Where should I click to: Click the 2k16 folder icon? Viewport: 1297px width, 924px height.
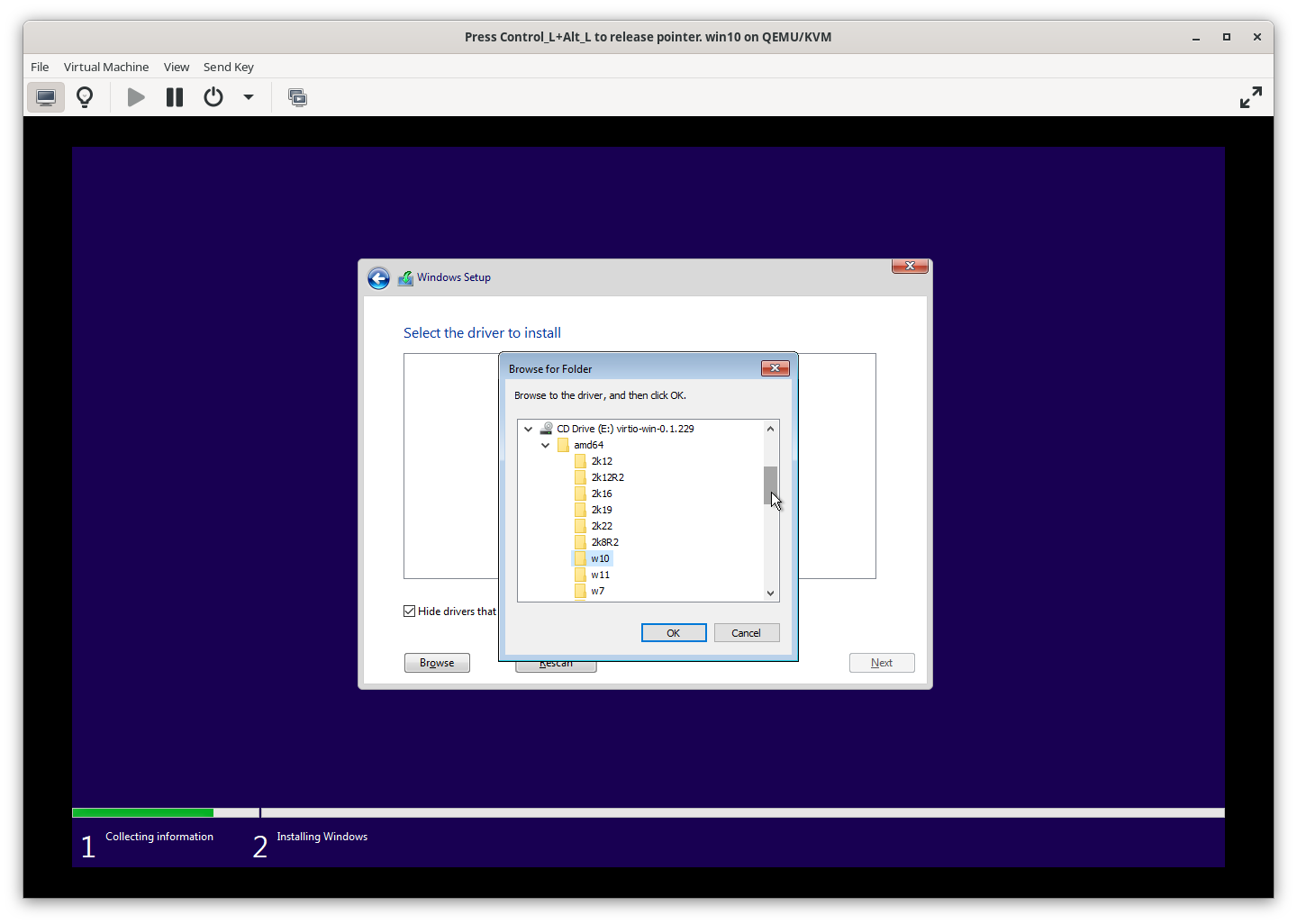point(580,494)
